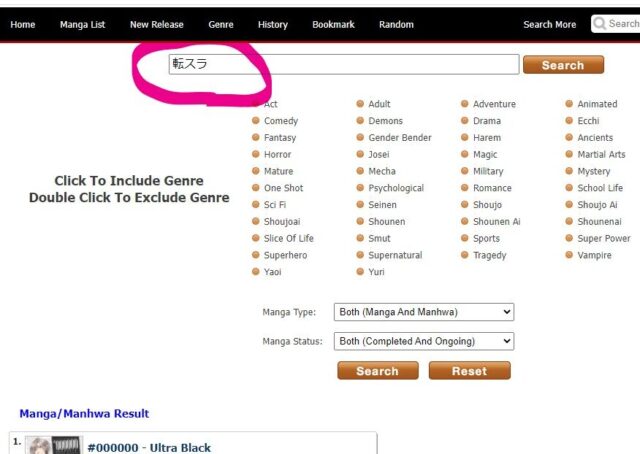Open the Genre navigation item
Screen dimensions: 640x454
click(x=221, y=24)
